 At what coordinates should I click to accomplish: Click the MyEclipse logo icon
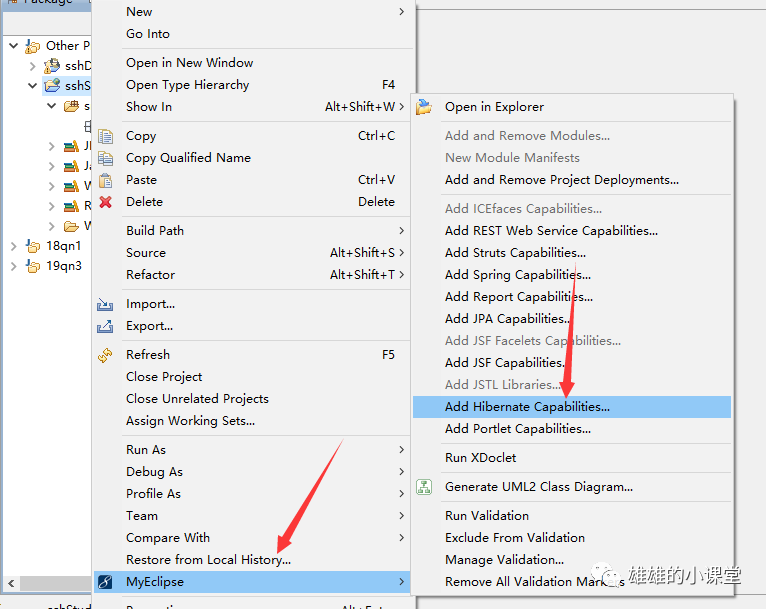point(105,582)
